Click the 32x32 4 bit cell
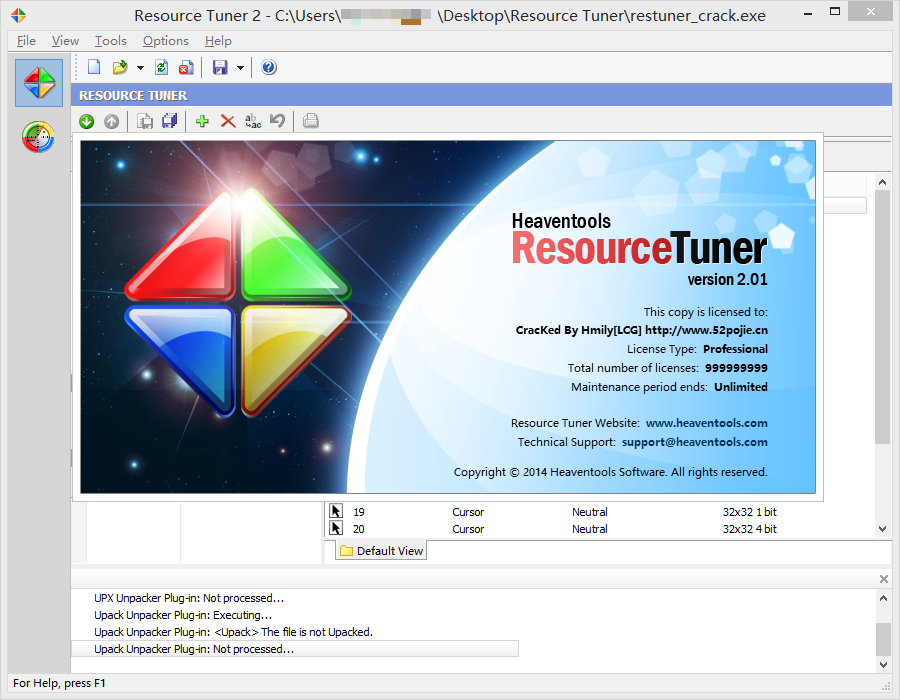 tap(750, 529)
